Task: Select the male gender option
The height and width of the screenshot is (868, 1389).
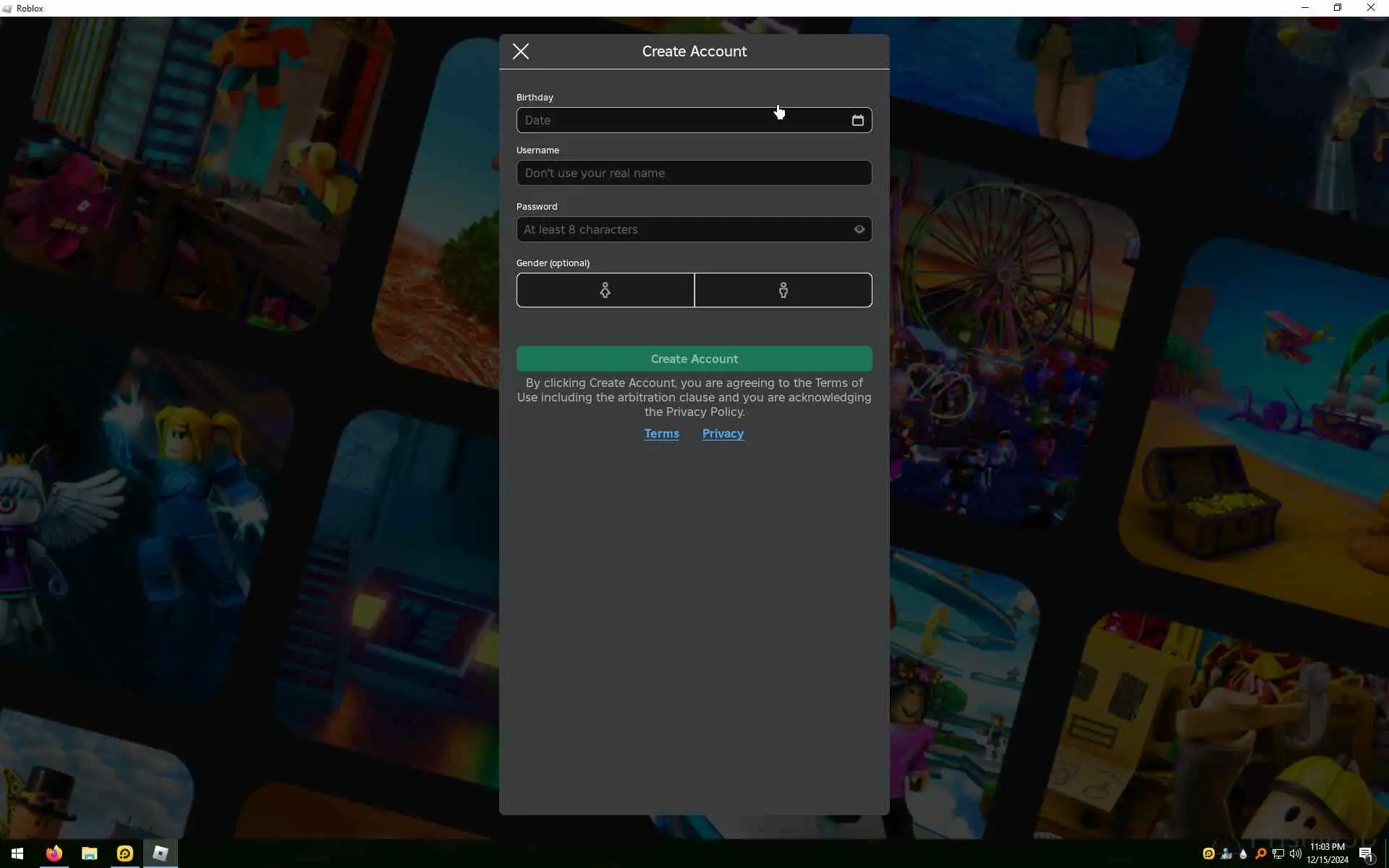Action: click(x=783, y=290)
